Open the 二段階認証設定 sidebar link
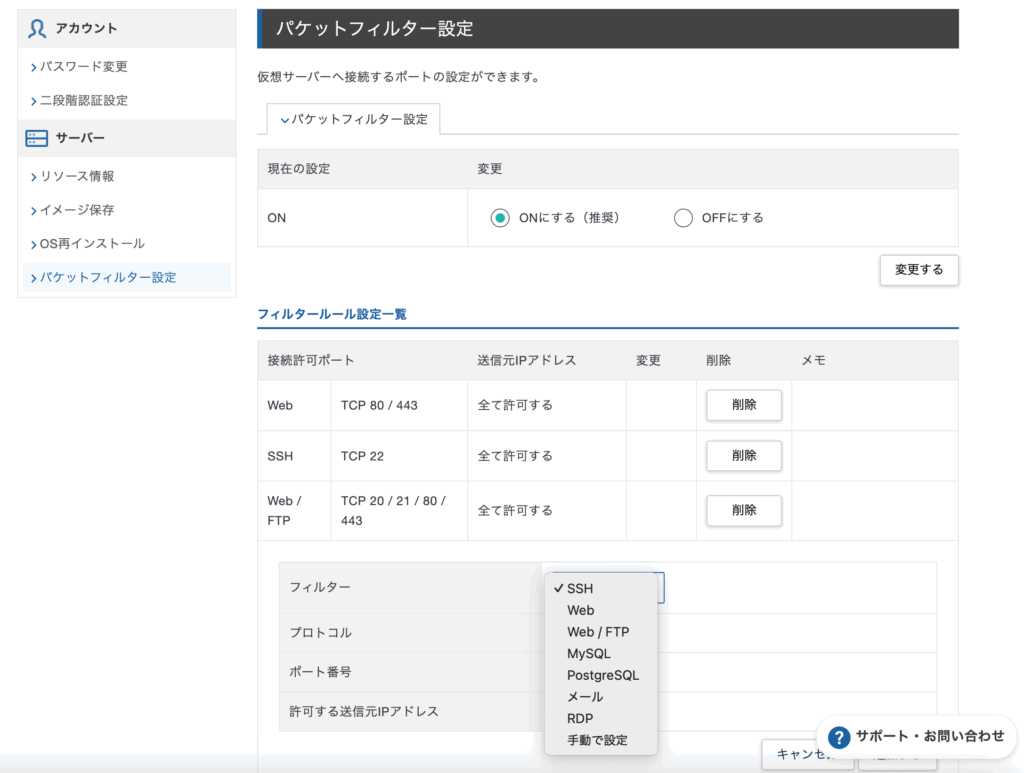Image resolution: width=1024 pixels, height=773 pixels. 84,101
